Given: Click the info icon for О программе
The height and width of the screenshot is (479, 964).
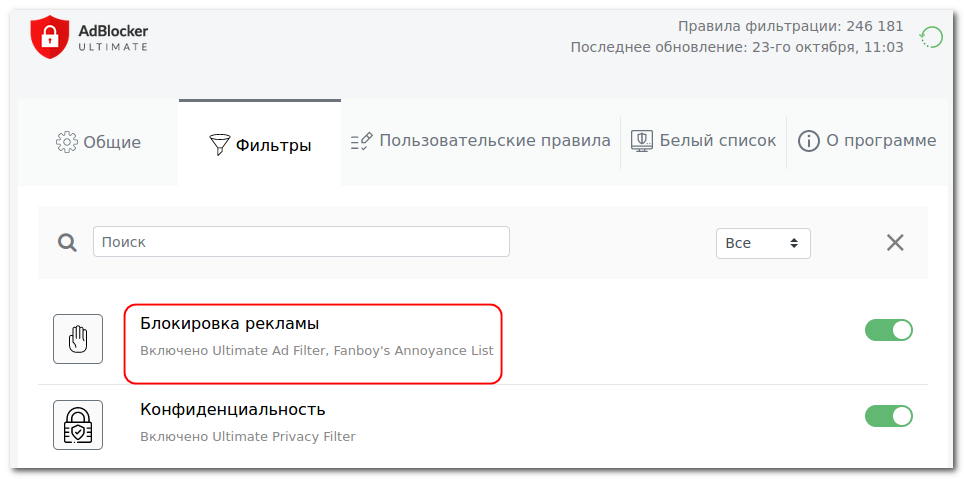Looking at the screenshot, I should [x=808, y=141].
